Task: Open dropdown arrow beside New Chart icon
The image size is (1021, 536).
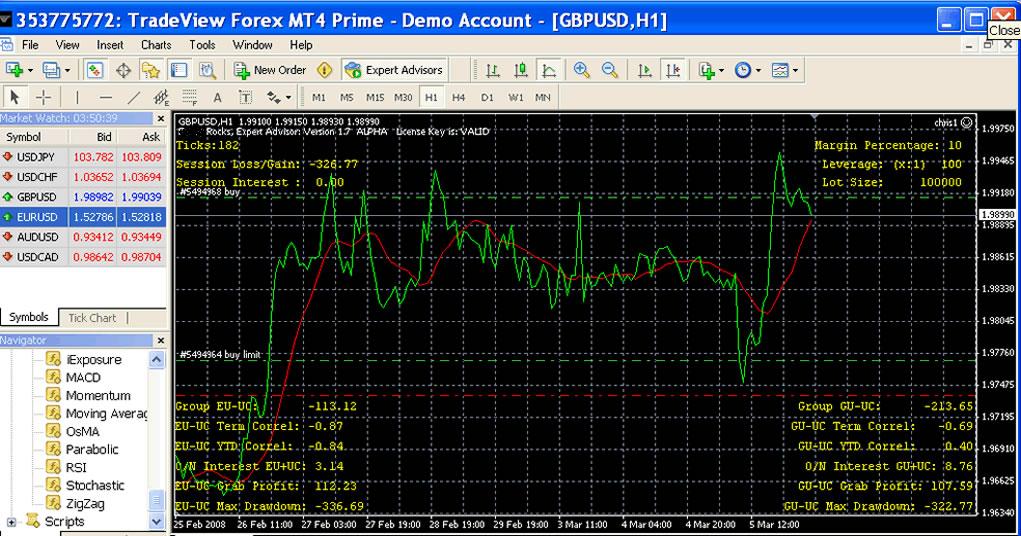Action: pos(30,70)
